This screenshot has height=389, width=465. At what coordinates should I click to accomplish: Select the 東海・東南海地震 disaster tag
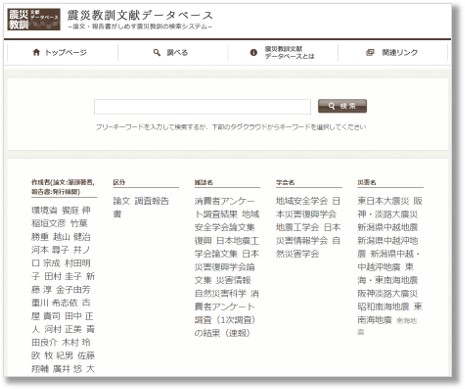[x=388, y=274]
